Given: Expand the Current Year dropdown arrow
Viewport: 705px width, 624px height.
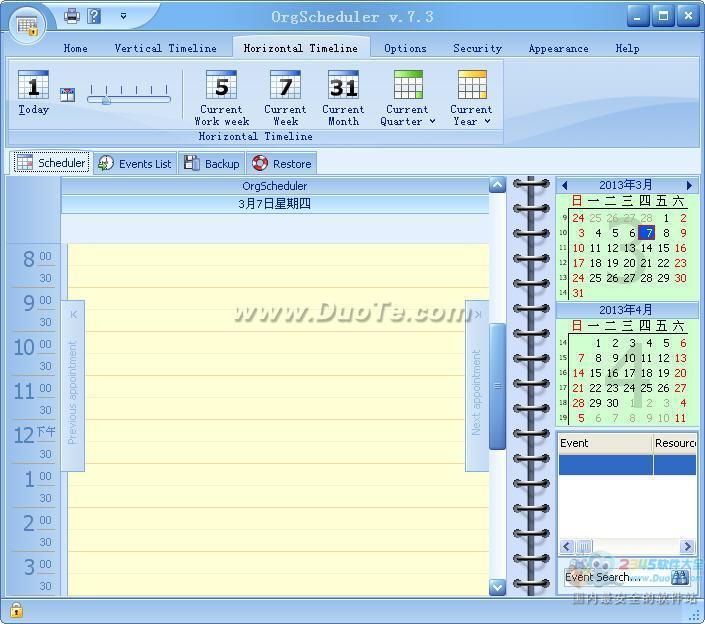Looking at the screenshot, I should click(487, 121).
